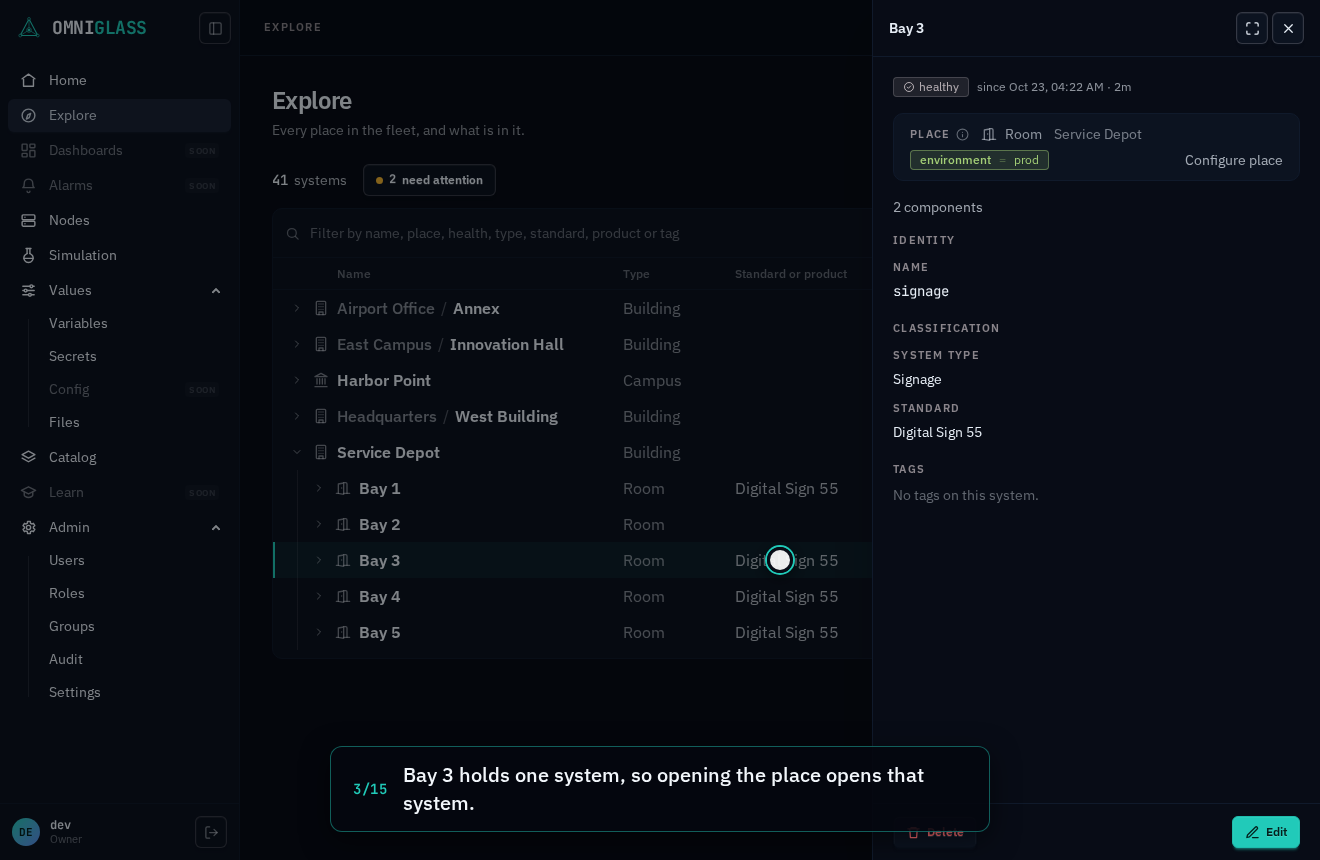Open Variables under Values
The image size is (1320, 860).
[78, 323]
